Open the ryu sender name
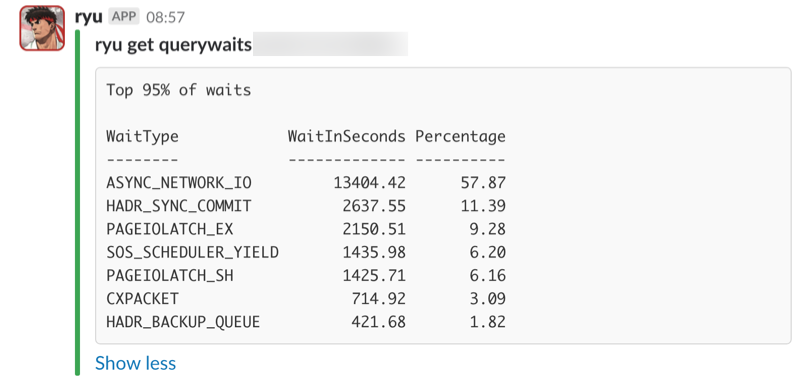This screenshot has height=380, width=800. click(89, 16)
